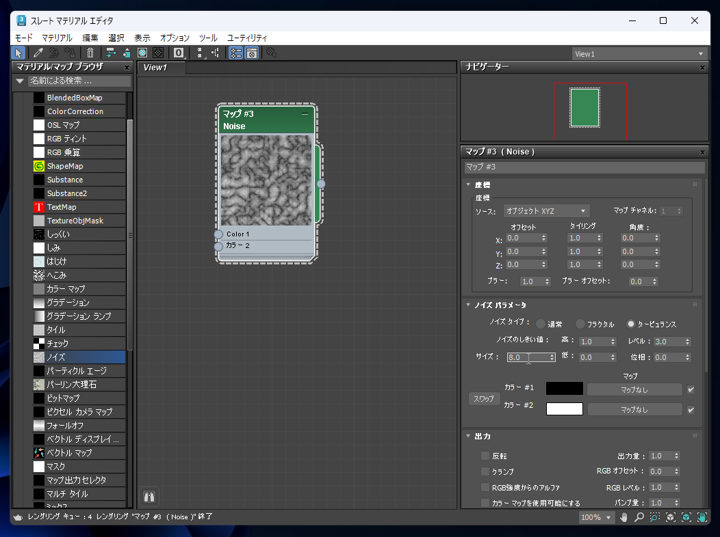Viewport: 720px width, 537px height.
Task: Activate the arrow select tool
Action: 19,53
